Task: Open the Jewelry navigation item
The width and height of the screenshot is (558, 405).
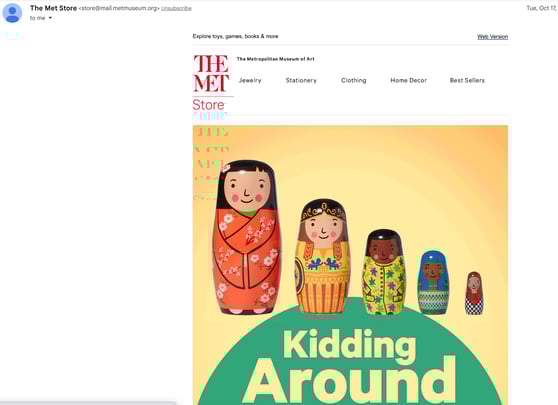Action: tap(250, 80)
